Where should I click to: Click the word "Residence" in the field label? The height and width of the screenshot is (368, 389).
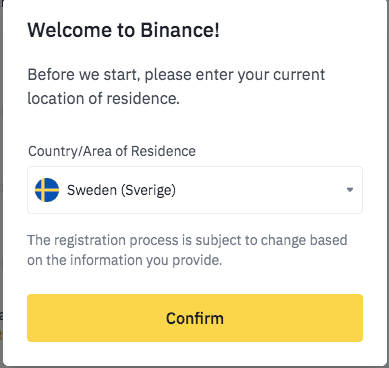click(163, 151)
